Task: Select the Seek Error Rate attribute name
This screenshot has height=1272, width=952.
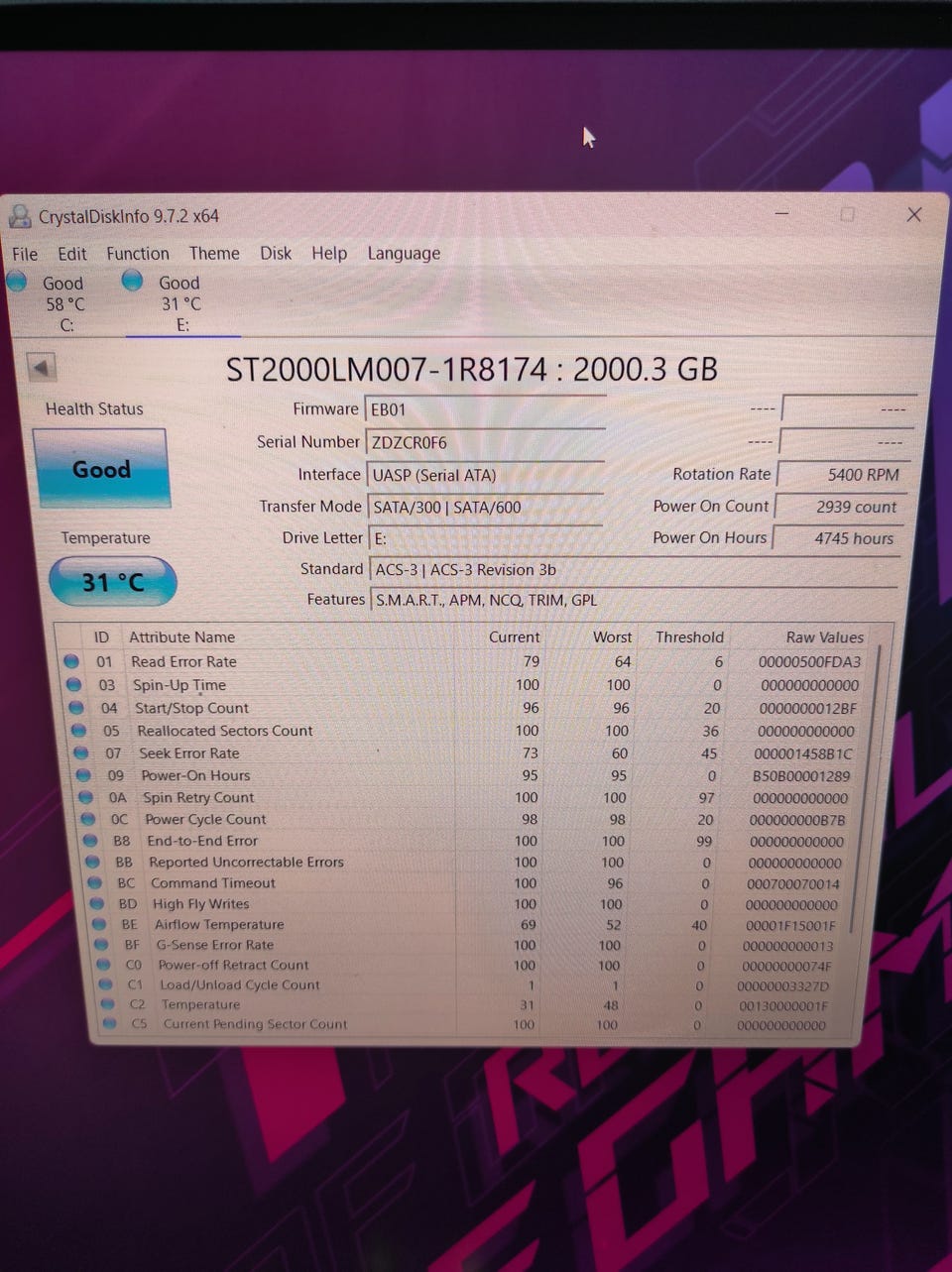Action: pos(189,753)
